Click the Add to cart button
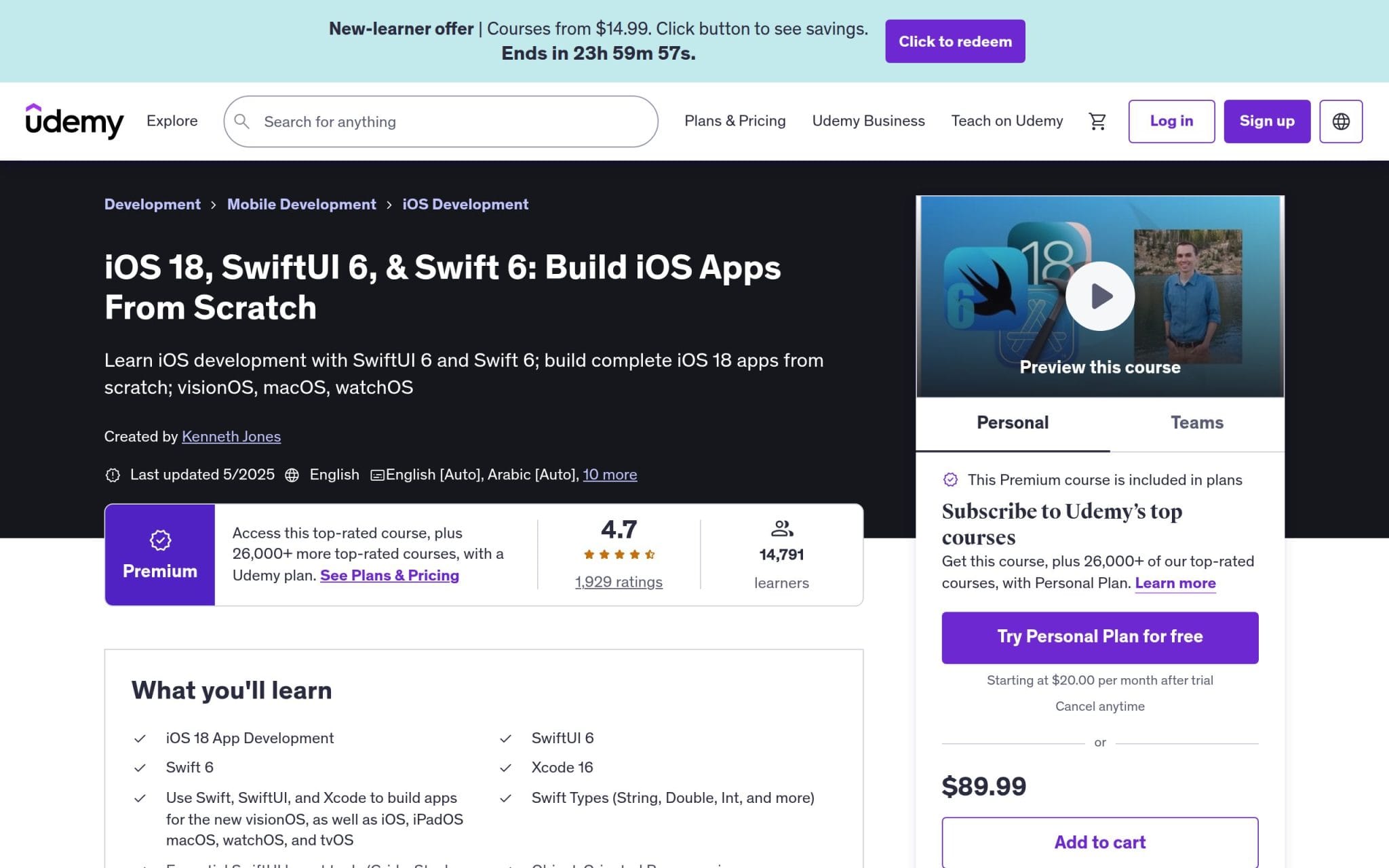Viewport: 1389px width, 868px height. click(1099, 842)
